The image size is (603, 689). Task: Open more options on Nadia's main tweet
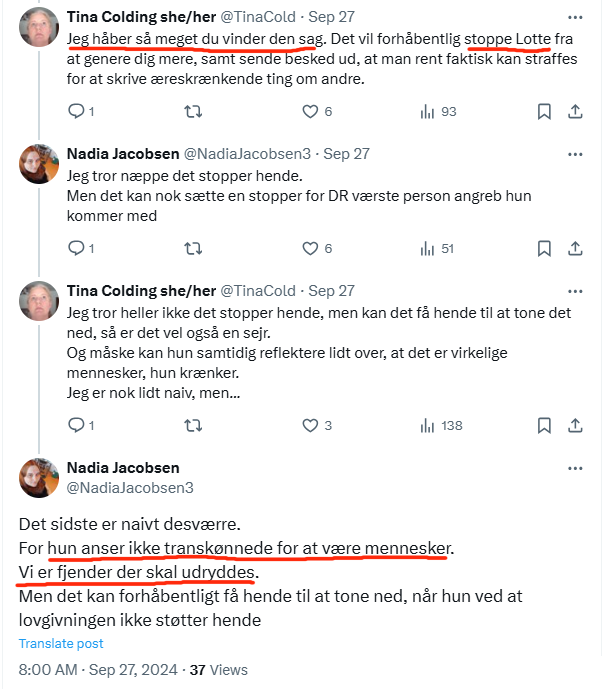click(x=574, y=468)
